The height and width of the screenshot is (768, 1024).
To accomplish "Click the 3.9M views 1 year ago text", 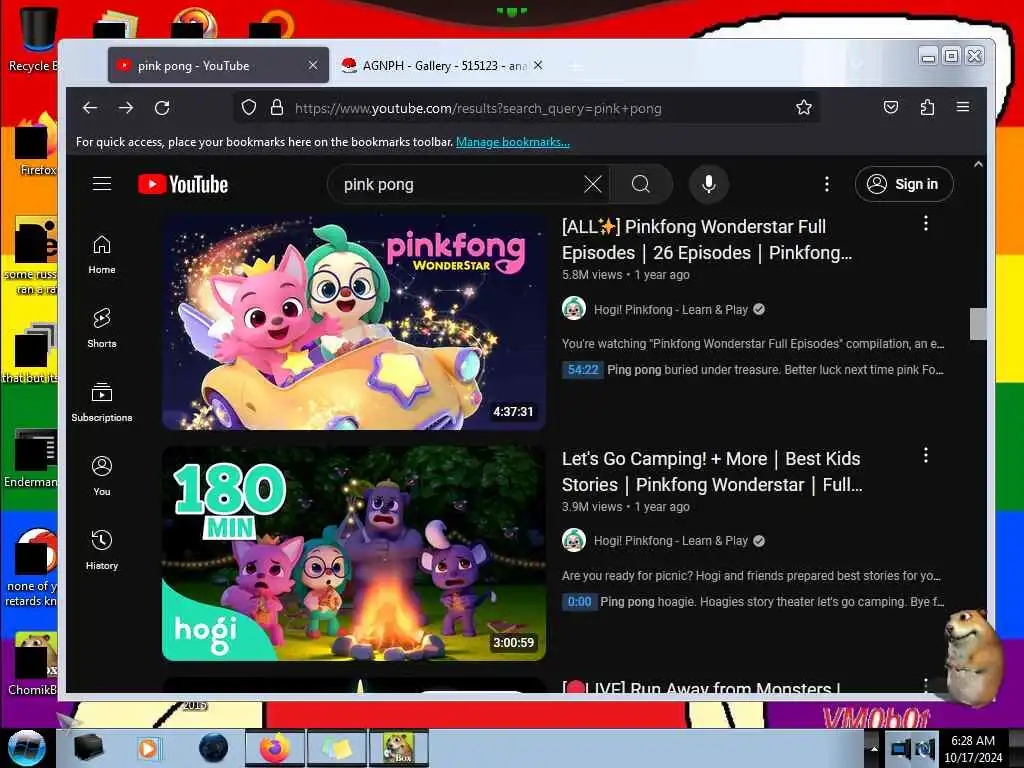I will [x=626, y=507].
